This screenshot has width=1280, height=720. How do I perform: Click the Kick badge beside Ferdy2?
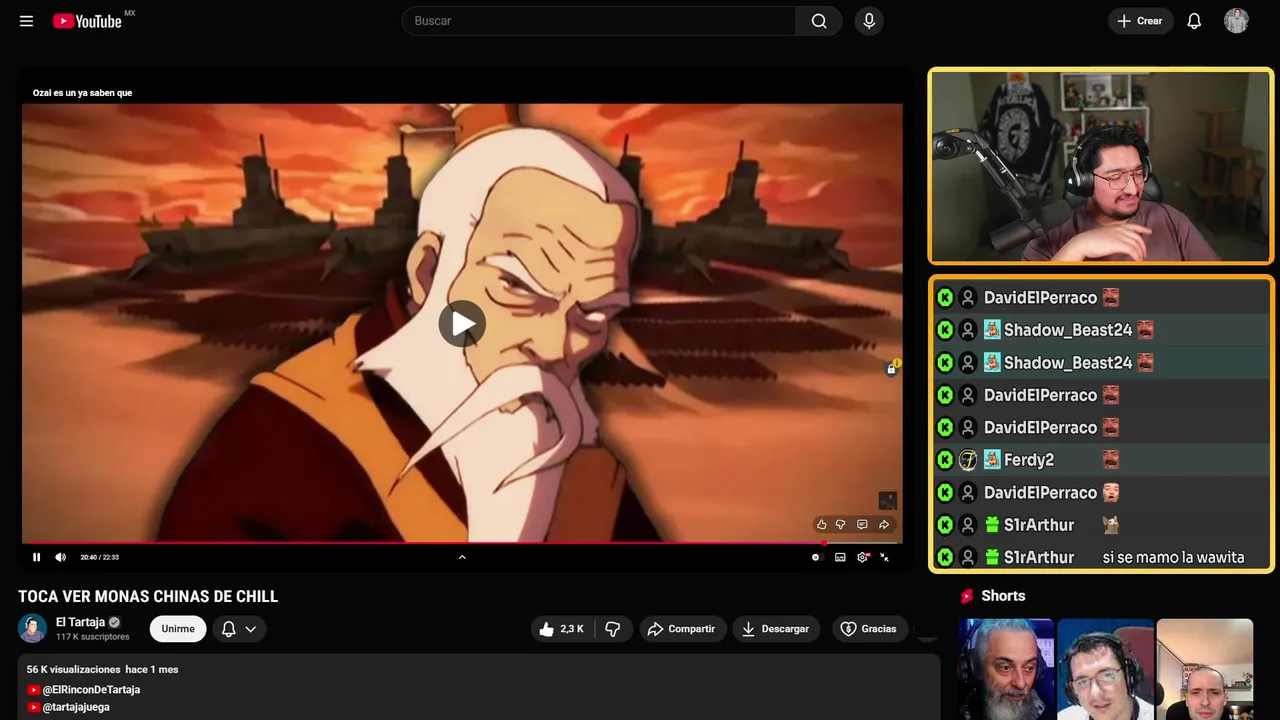click(945, 460)
